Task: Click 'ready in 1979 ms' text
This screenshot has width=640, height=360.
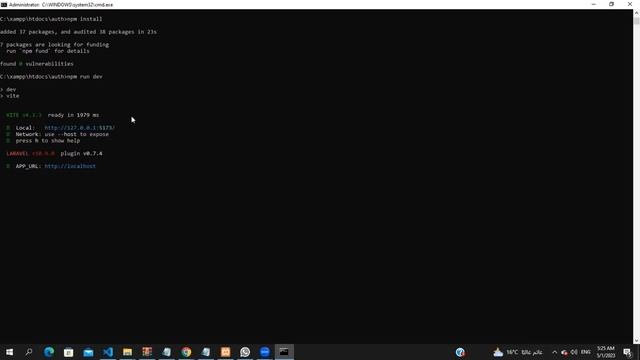Action: click(x=73, y=115)
